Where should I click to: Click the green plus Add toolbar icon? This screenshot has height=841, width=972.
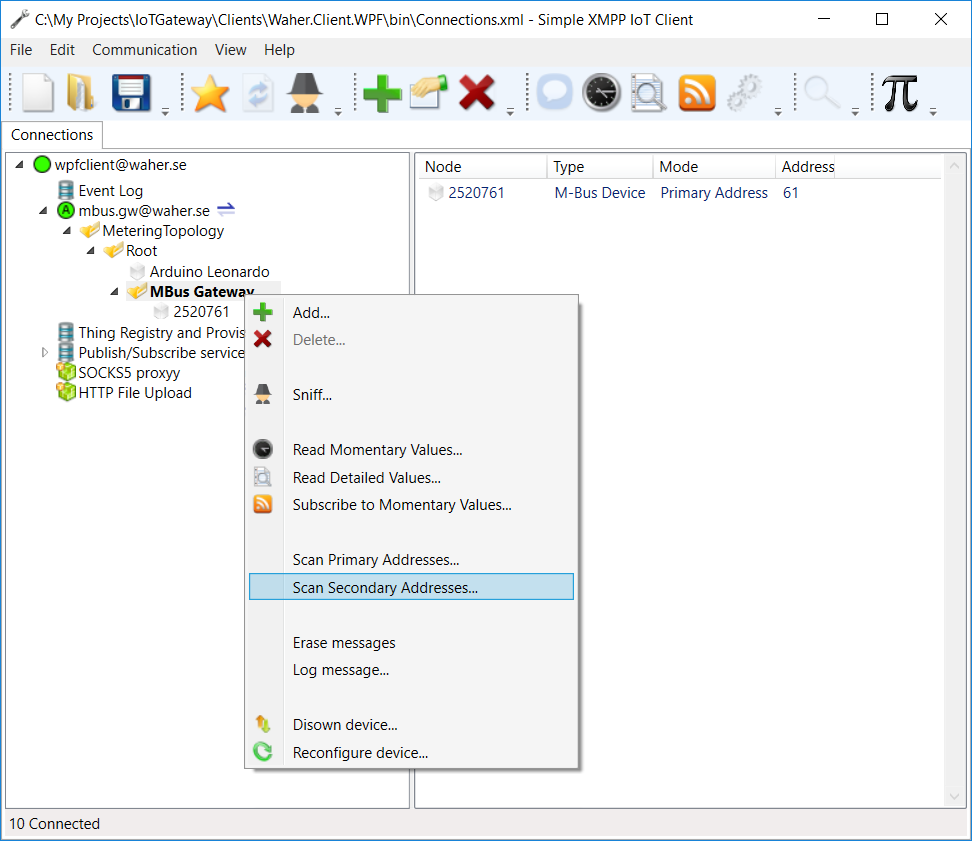click(382, 93)
